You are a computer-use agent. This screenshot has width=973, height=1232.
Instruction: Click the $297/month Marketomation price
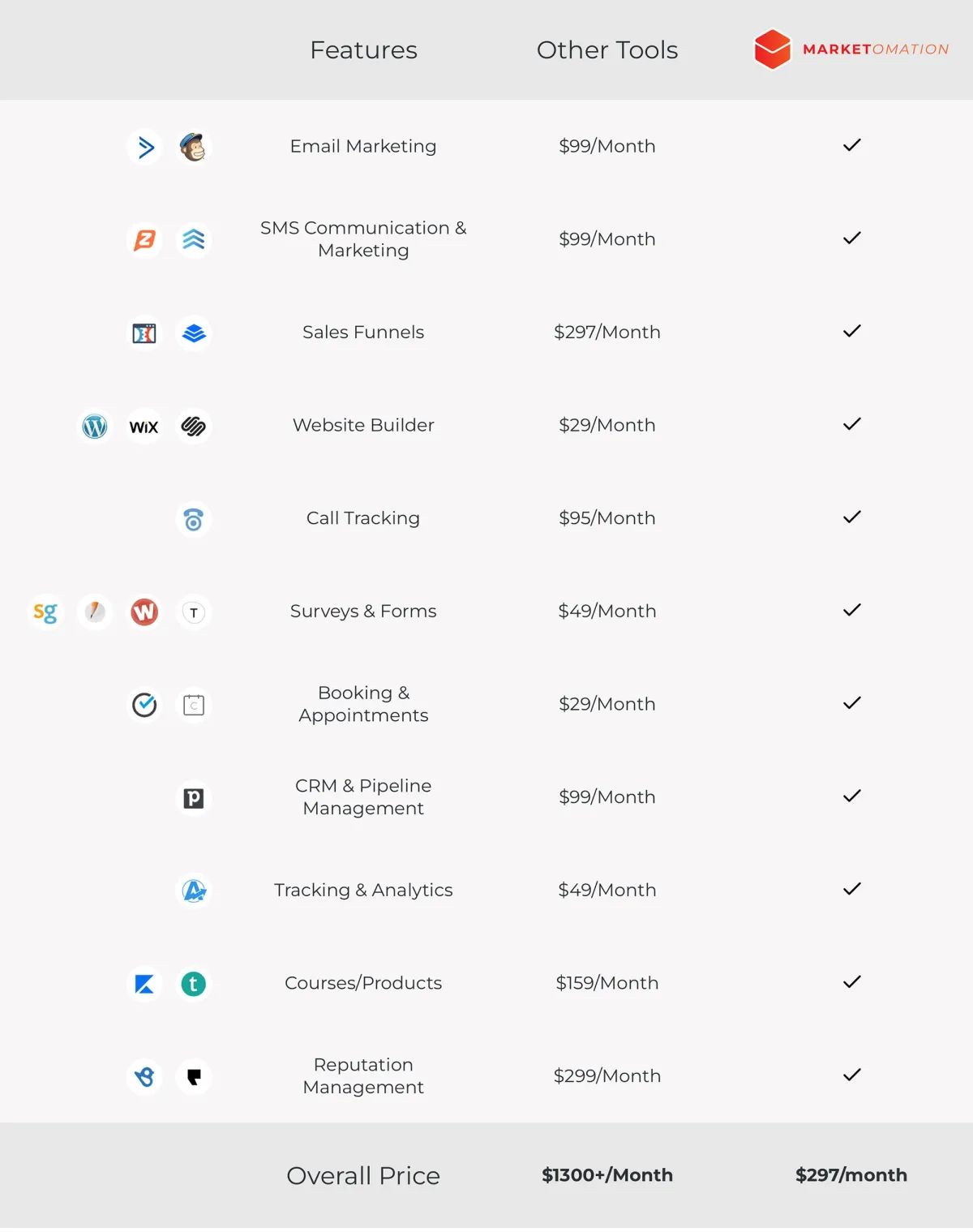851,1175
